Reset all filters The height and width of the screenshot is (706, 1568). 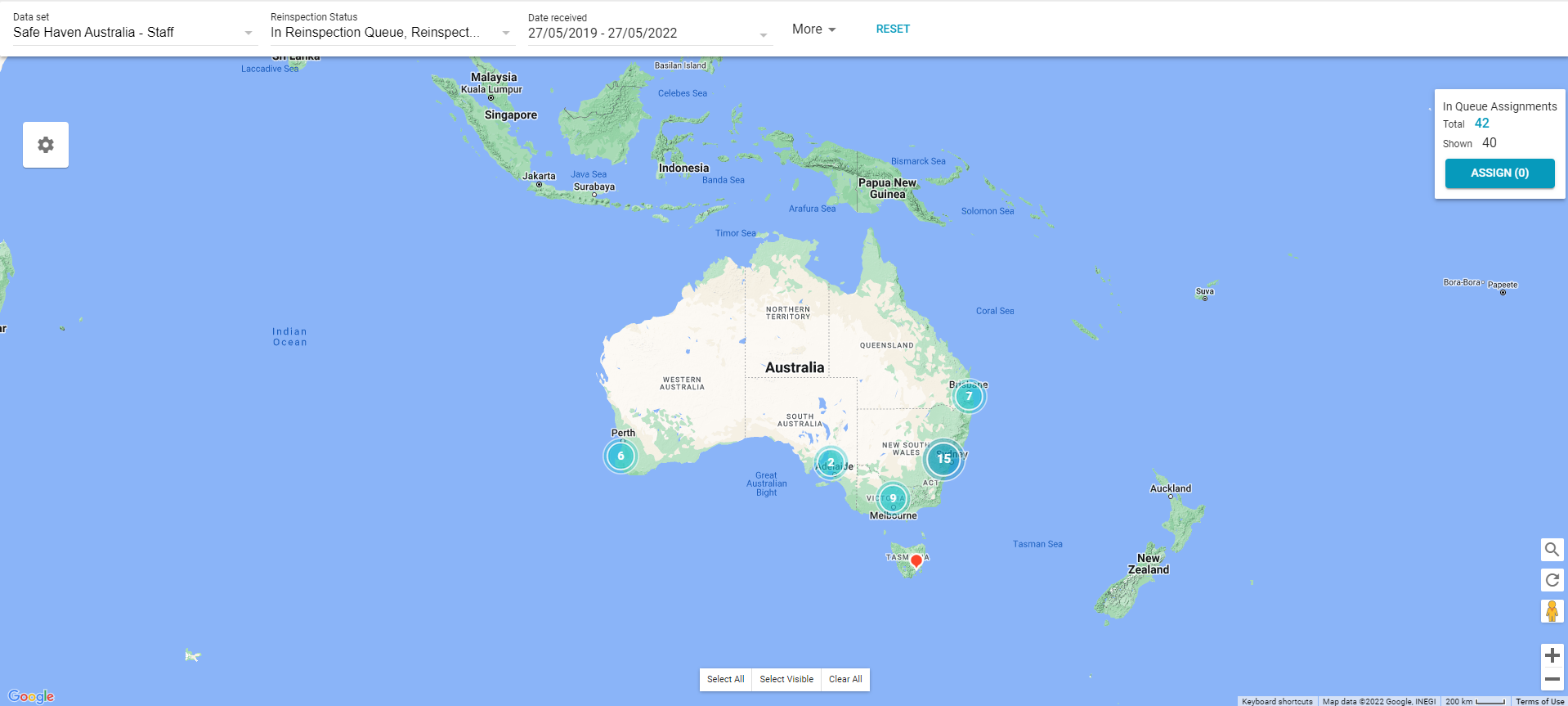(893, 29)
